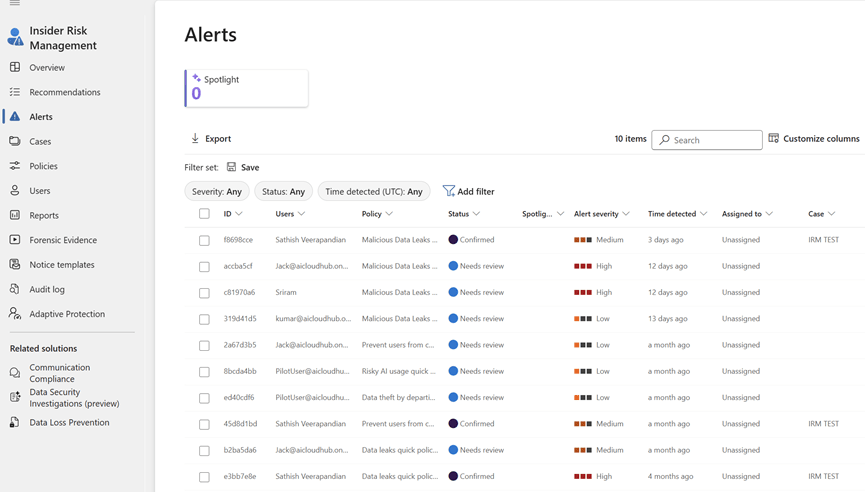Click the Adaptive Protection sidebar icon
The width and height of the screenshot is (865, 492).
[x=15, y=314]
